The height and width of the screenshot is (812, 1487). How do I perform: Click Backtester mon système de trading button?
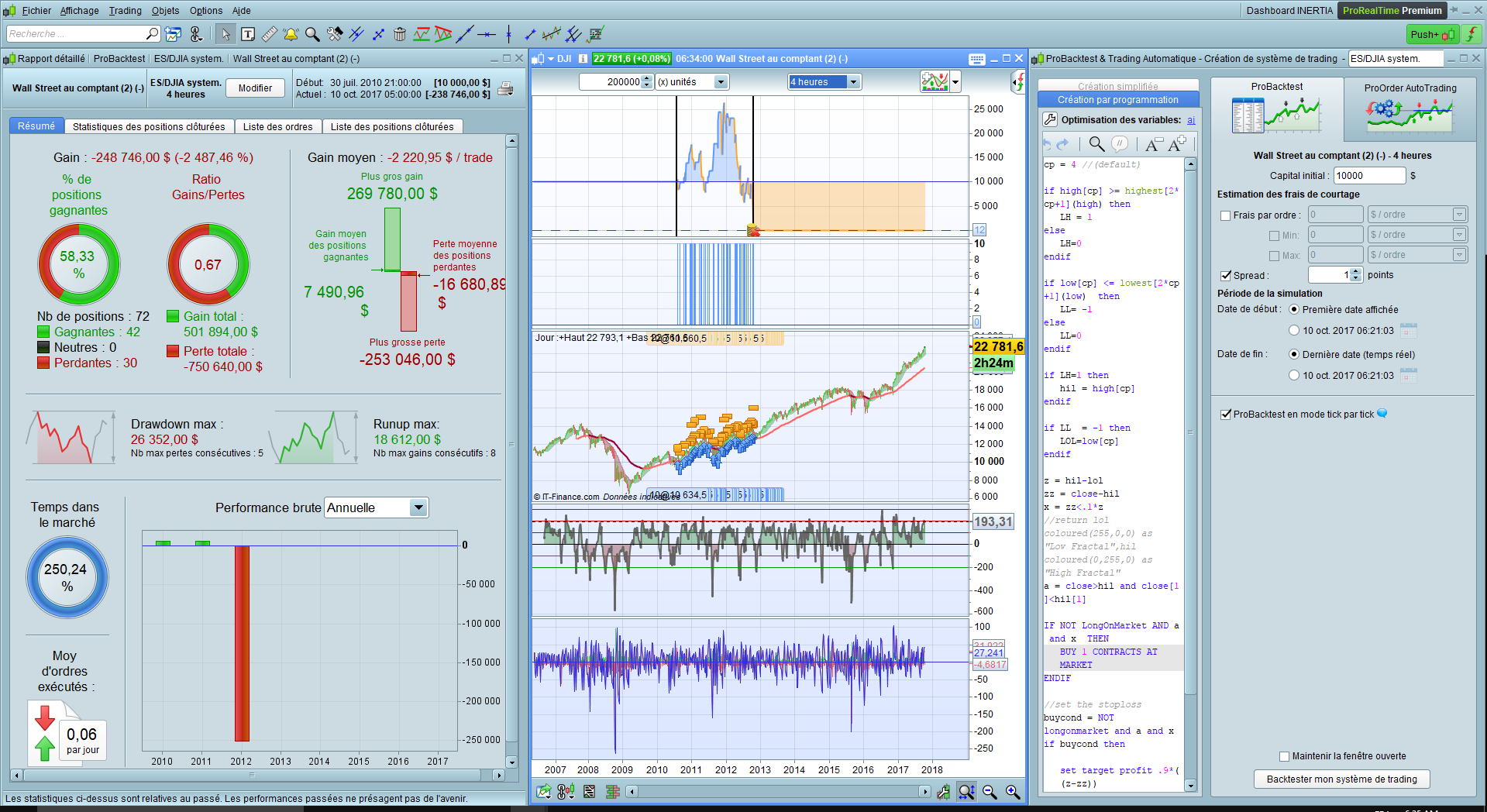coord(1341,779)
